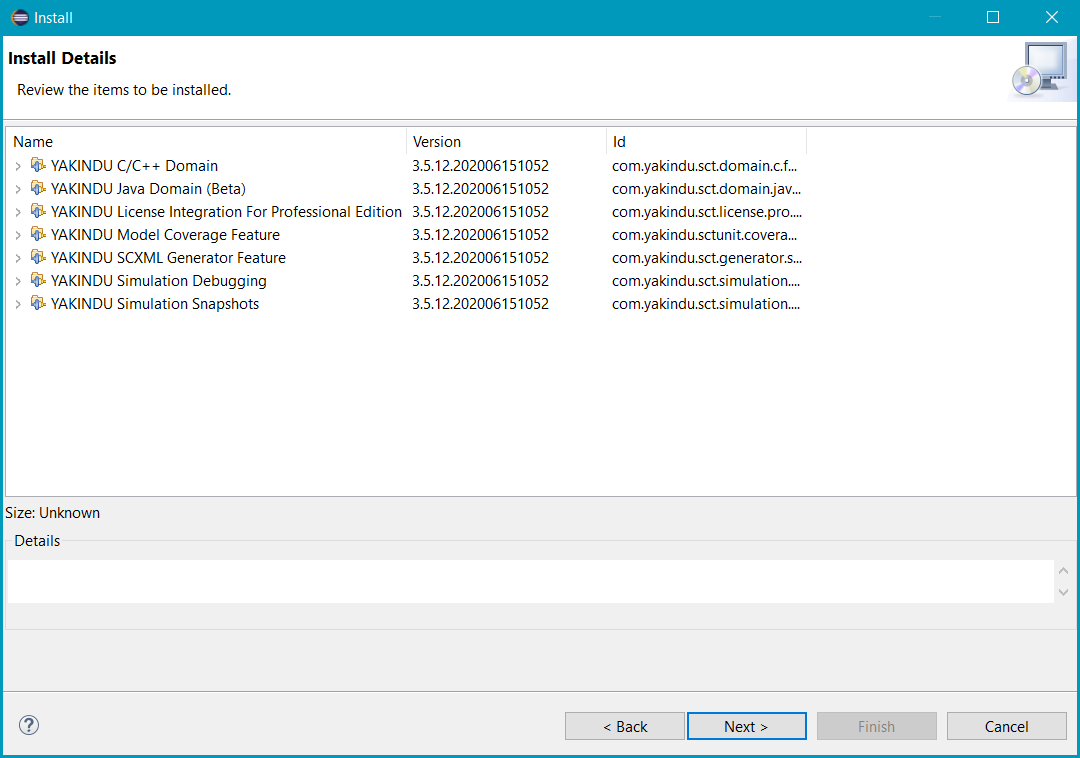Open the help question mark icon
Screen dimensions: 1080x758
[29, 725]
